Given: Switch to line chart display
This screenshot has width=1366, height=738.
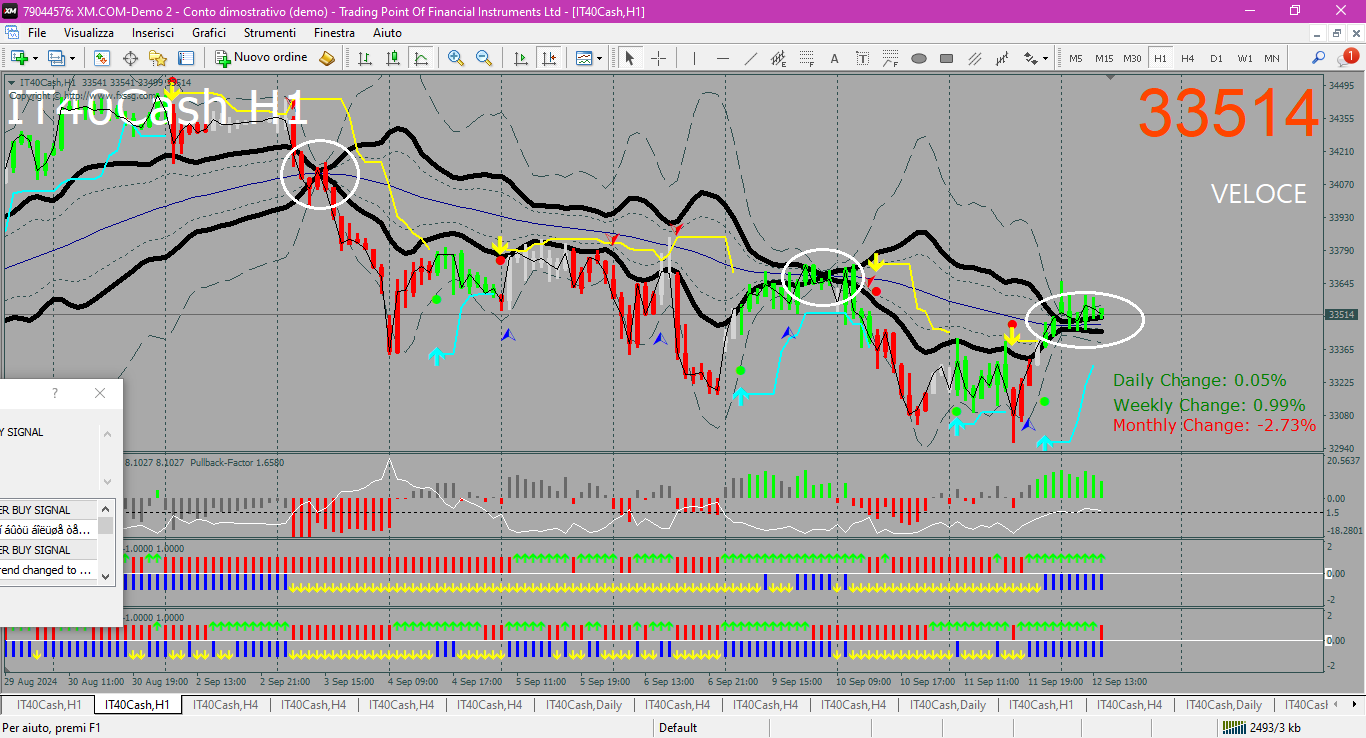Looking at the screenshot, I should [420, 58].
